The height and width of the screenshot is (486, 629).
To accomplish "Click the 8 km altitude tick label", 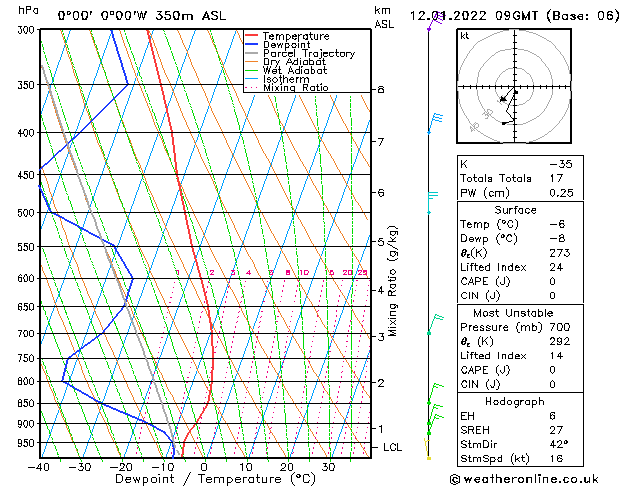I will coord(381,89).
